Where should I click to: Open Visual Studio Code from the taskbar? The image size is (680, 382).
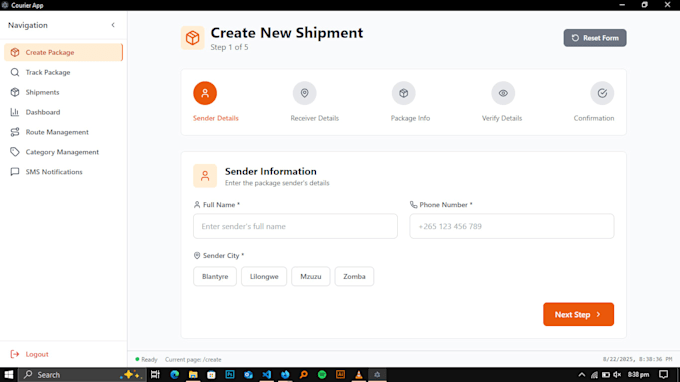pos(266,375)
